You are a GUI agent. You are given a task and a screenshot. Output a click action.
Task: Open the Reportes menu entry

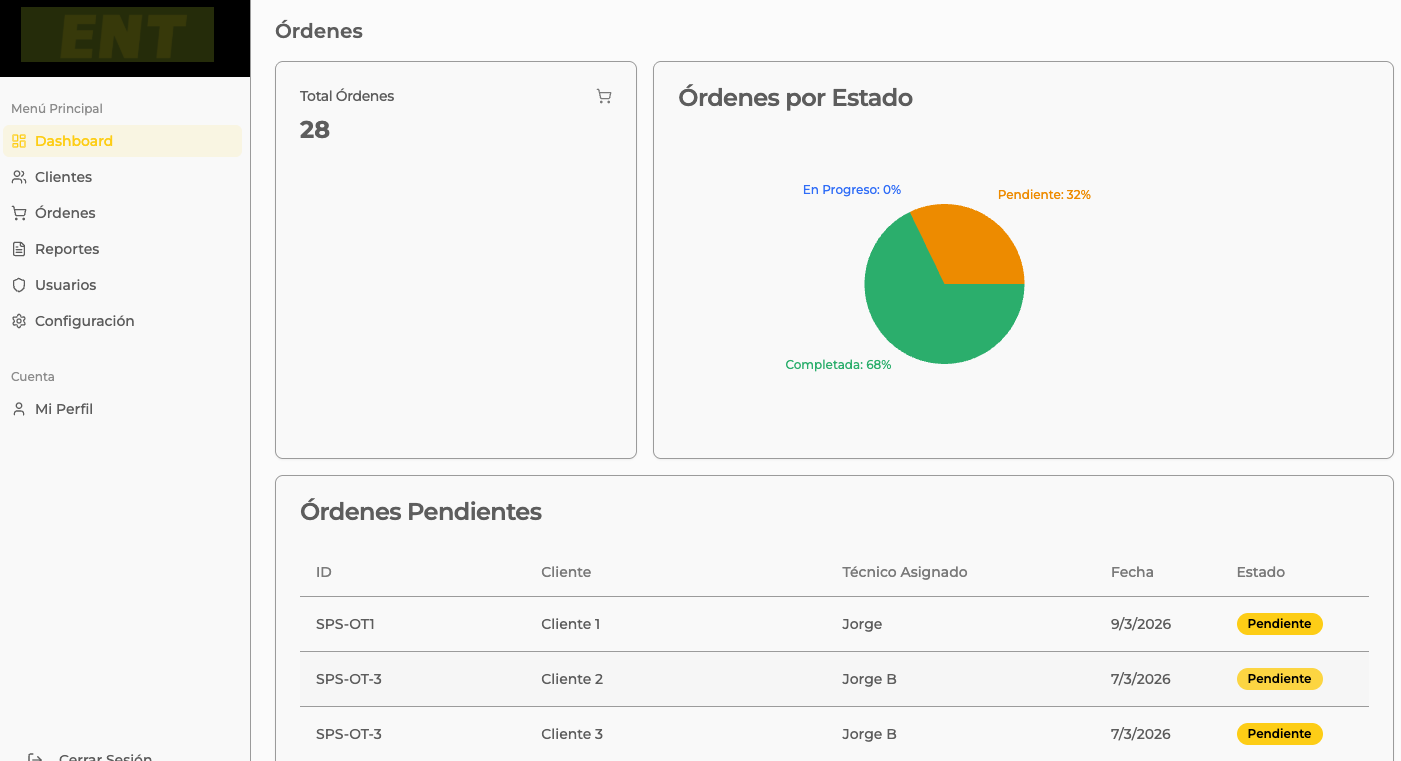[x=68, y=249]
